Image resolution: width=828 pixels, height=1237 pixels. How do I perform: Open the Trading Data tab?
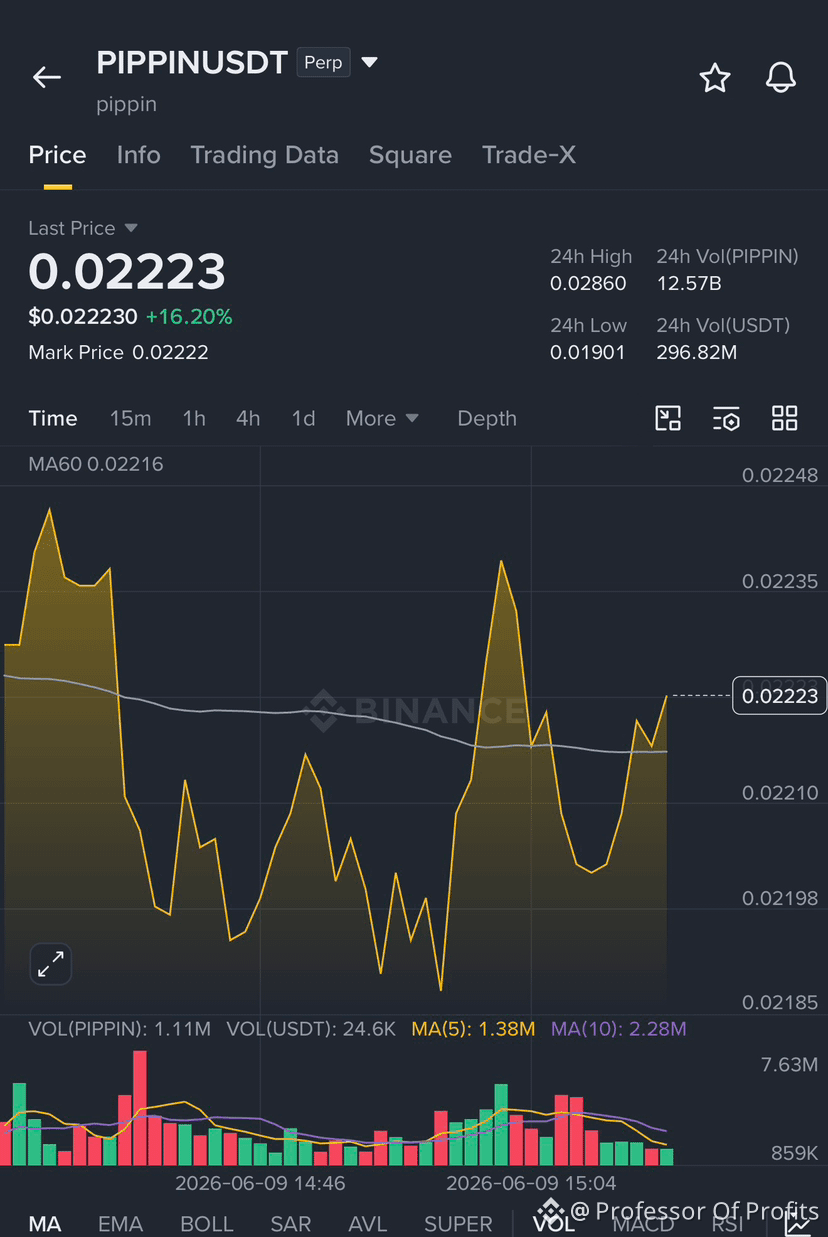coord(264,155)
